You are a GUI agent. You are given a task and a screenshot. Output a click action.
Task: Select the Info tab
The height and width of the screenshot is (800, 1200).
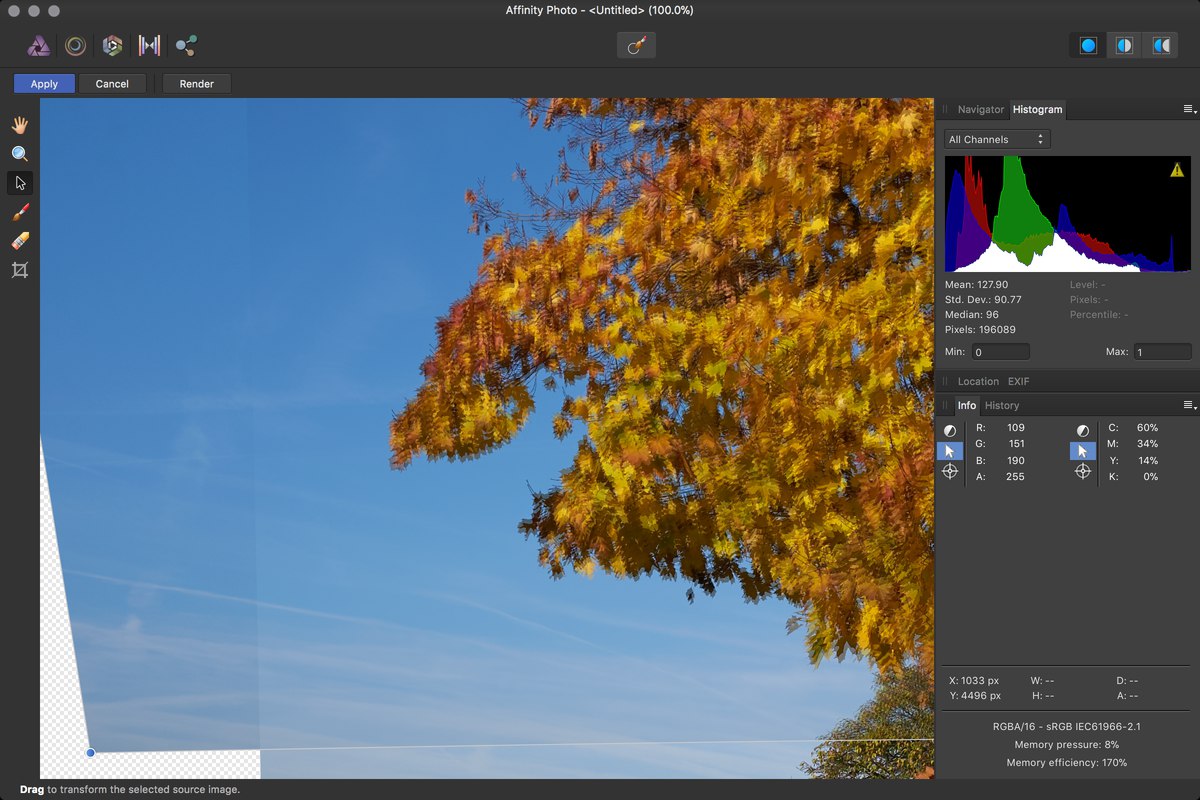pos(967,405)
